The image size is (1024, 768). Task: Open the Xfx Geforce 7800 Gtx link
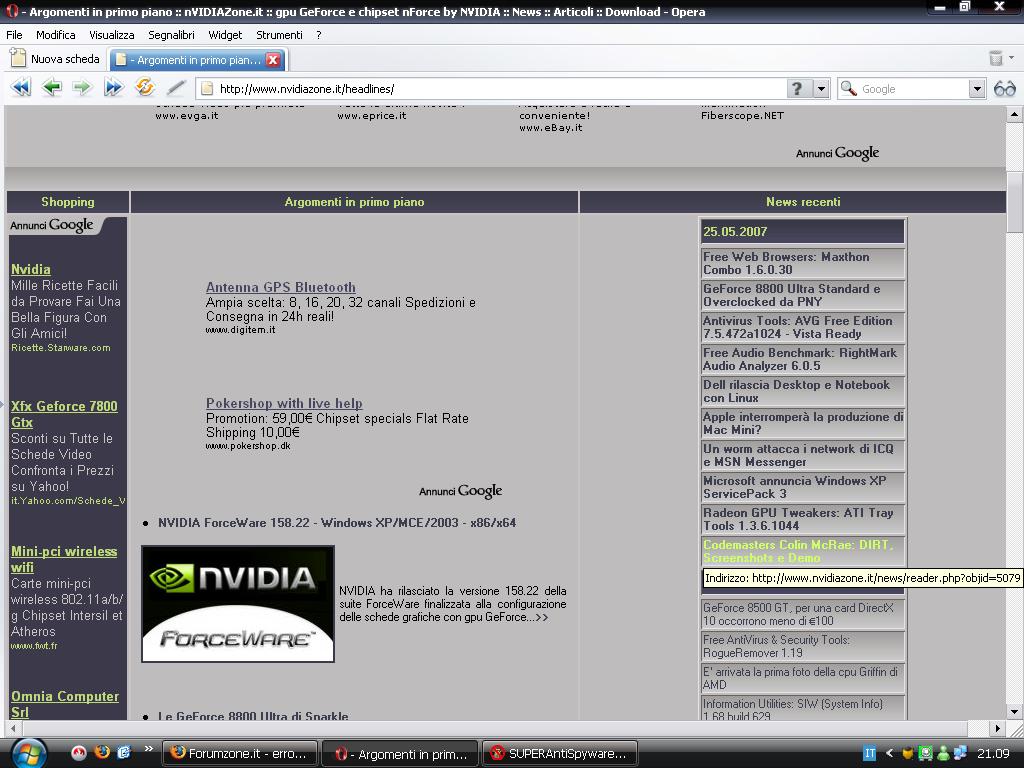coord(64,414)
